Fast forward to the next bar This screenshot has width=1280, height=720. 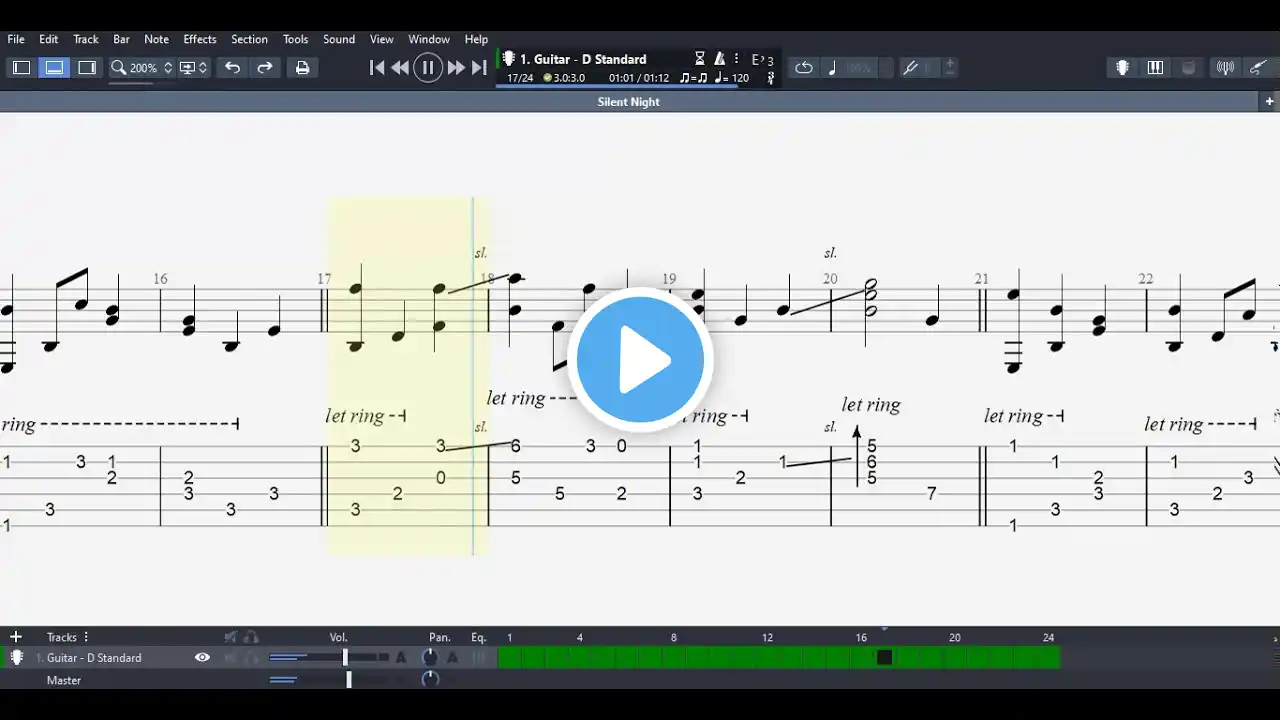[456, 68]
